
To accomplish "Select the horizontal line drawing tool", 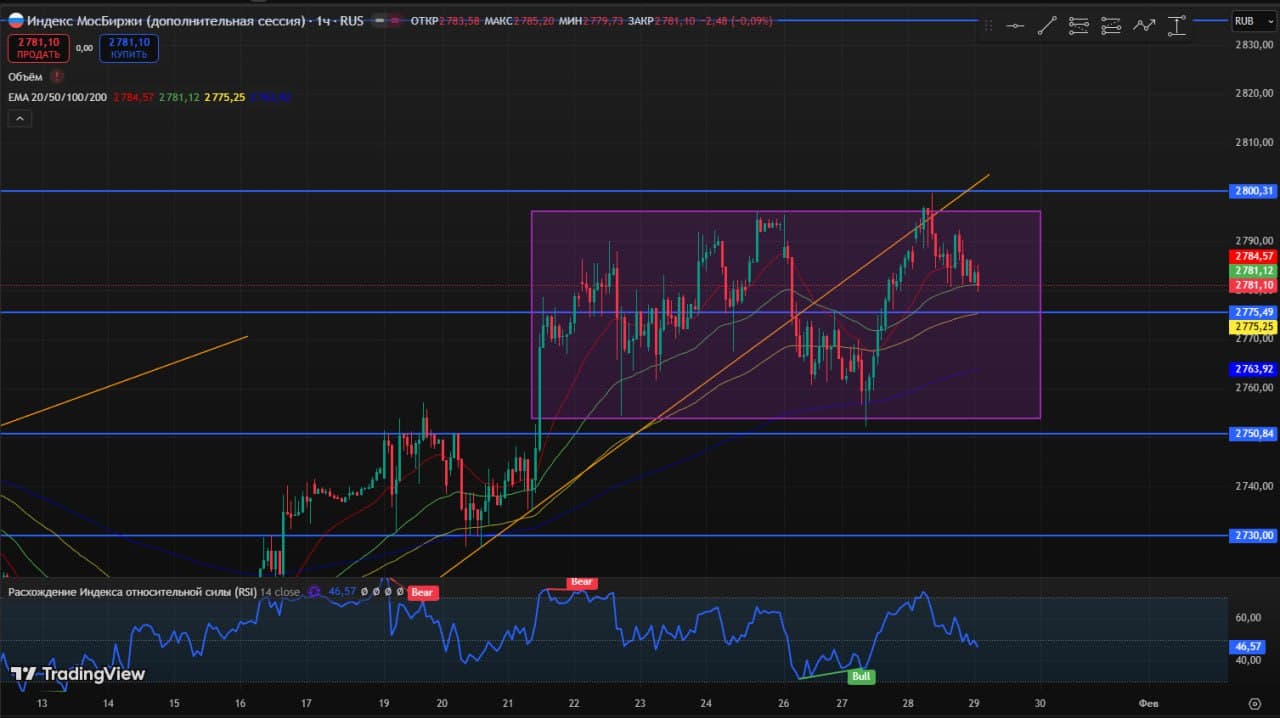I will tap(1015, 26).
